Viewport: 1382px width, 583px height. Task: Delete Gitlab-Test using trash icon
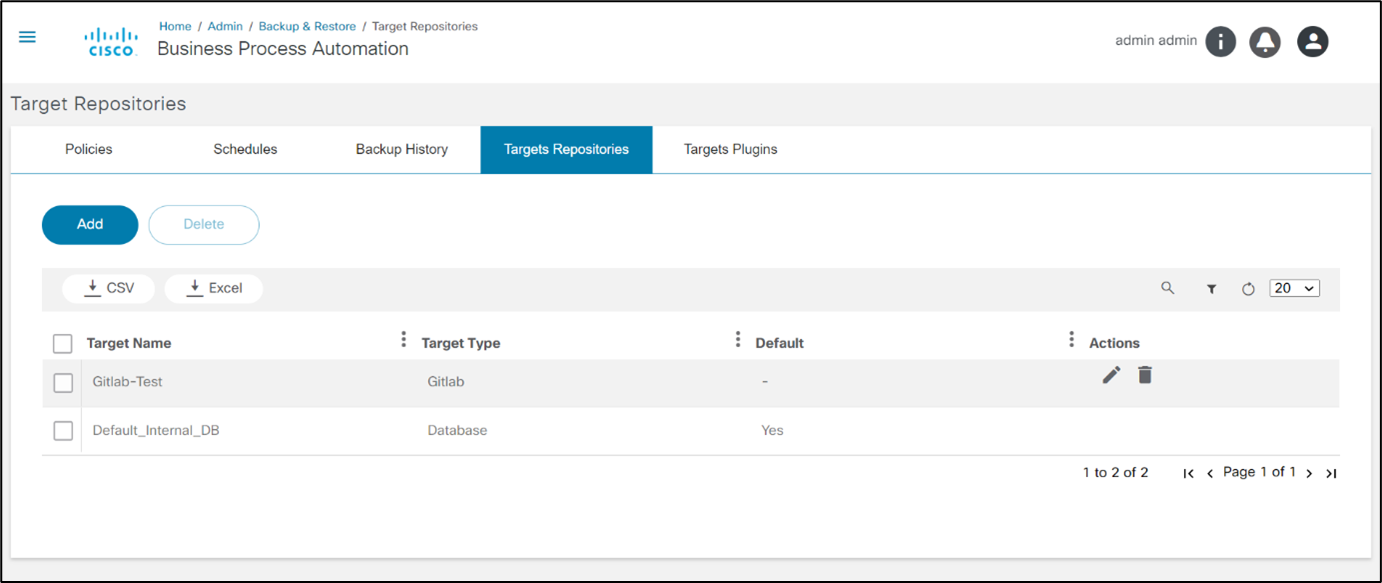point(1145,375)
